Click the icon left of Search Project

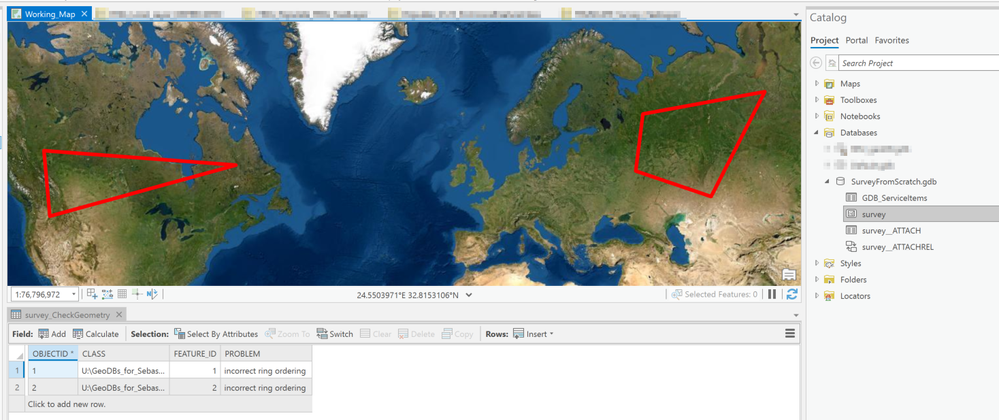[832, 63]
